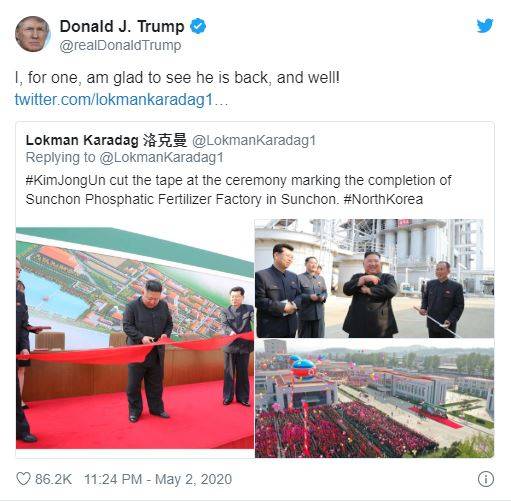Viewport: 511px width, 502px height.
Task: Click @LokmanKaradag1 in the Replying to line
Action: [x=161, y=158]
